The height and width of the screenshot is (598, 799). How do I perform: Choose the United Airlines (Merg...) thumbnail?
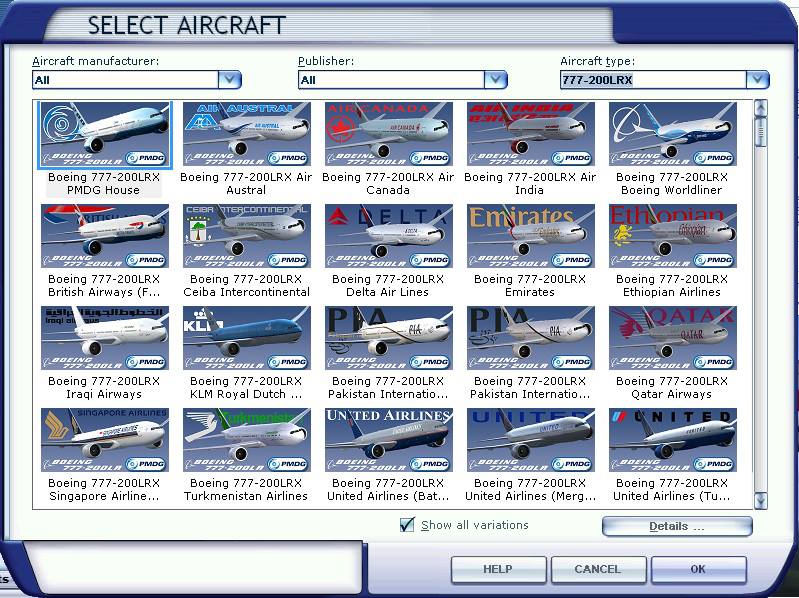[530, 440]
